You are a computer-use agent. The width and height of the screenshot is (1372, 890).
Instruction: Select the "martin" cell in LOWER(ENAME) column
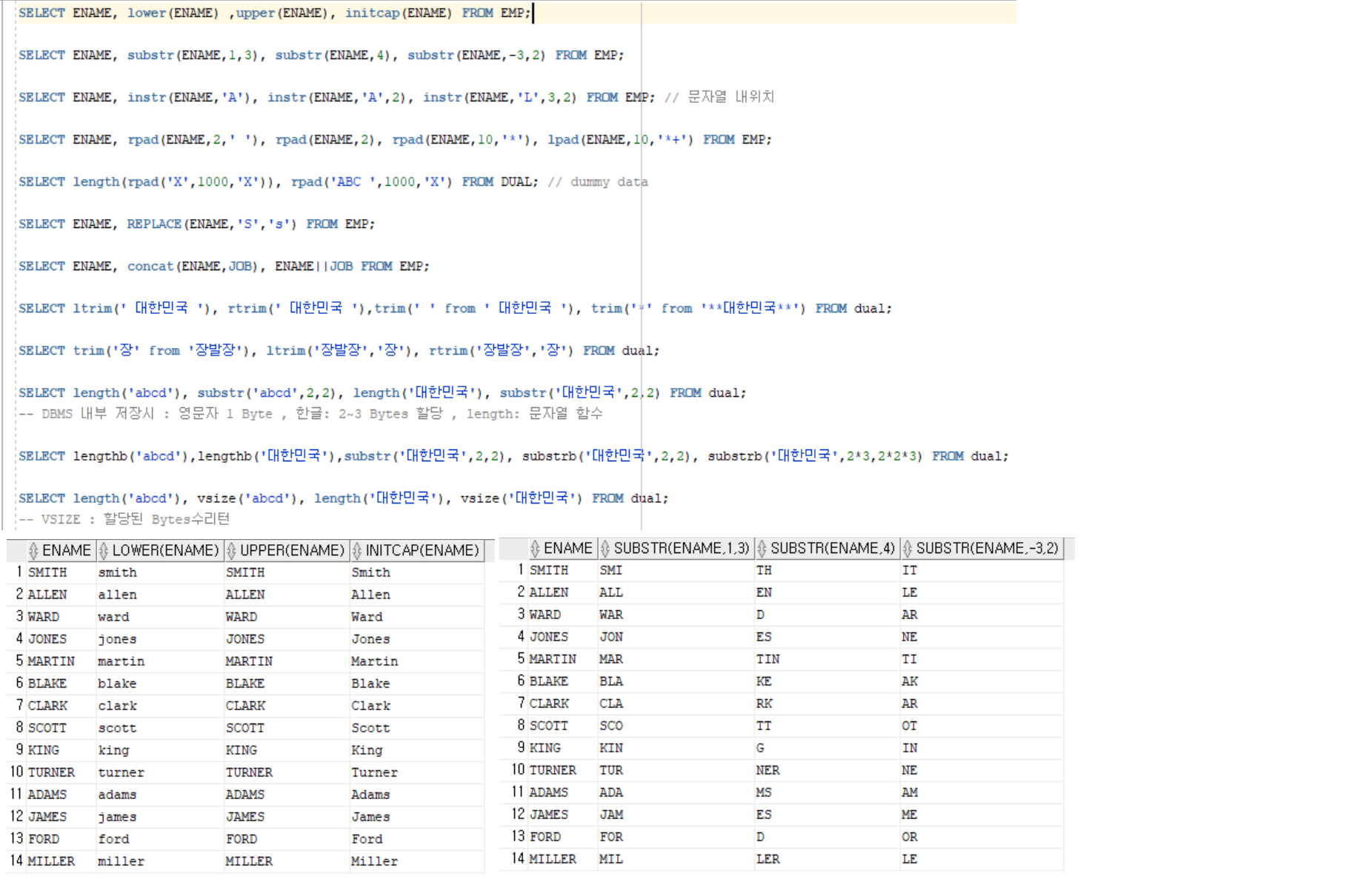(x=121, y=661)
